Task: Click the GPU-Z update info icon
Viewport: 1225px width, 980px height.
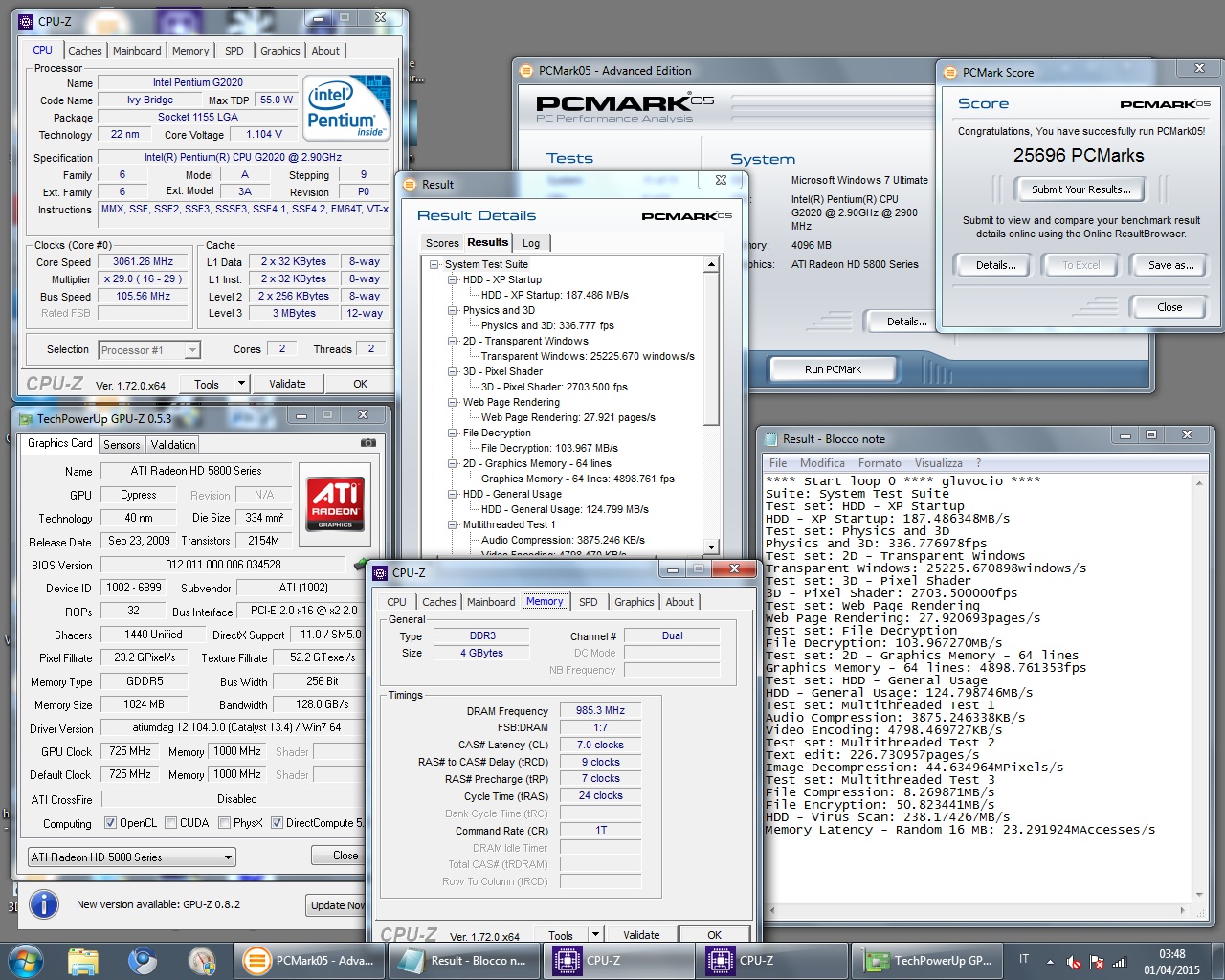Action: tap(44, 903)
